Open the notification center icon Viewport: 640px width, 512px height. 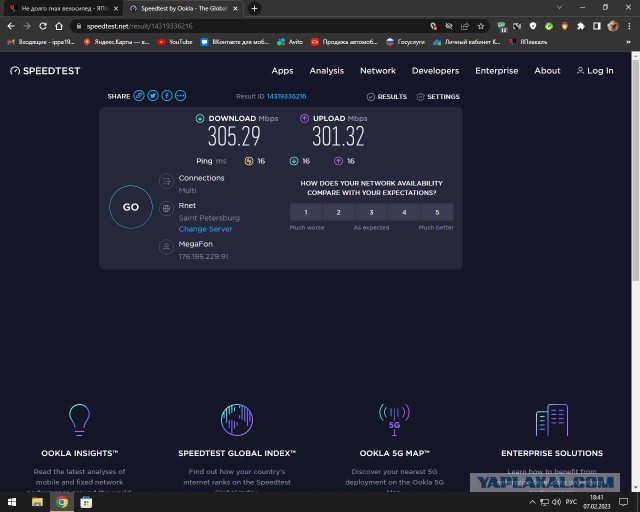[x=623, y=502]
